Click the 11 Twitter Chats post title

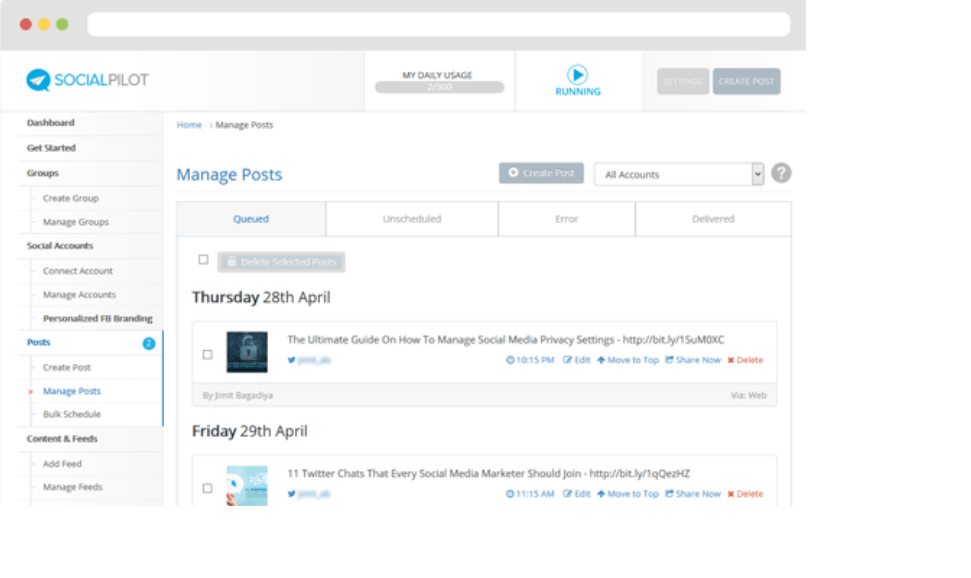pos(488,473)
